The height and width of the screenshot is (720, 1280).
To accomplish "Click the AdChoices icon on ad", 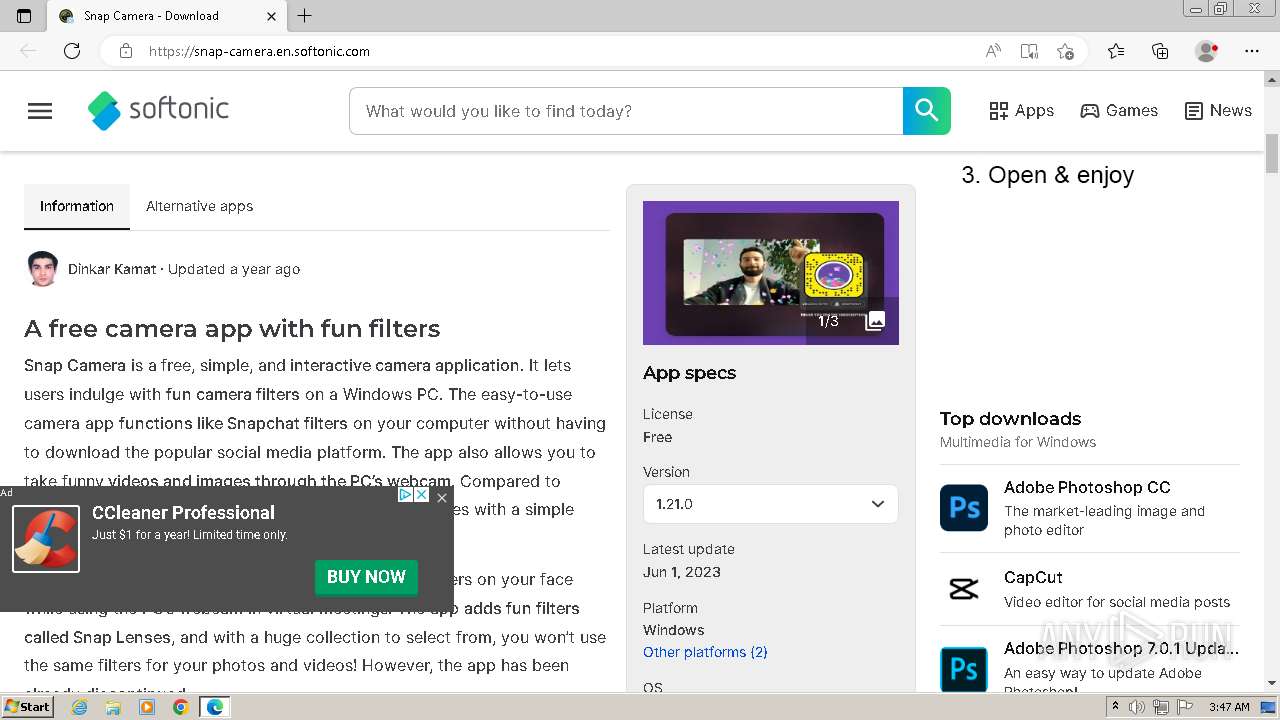I will 405,495.
